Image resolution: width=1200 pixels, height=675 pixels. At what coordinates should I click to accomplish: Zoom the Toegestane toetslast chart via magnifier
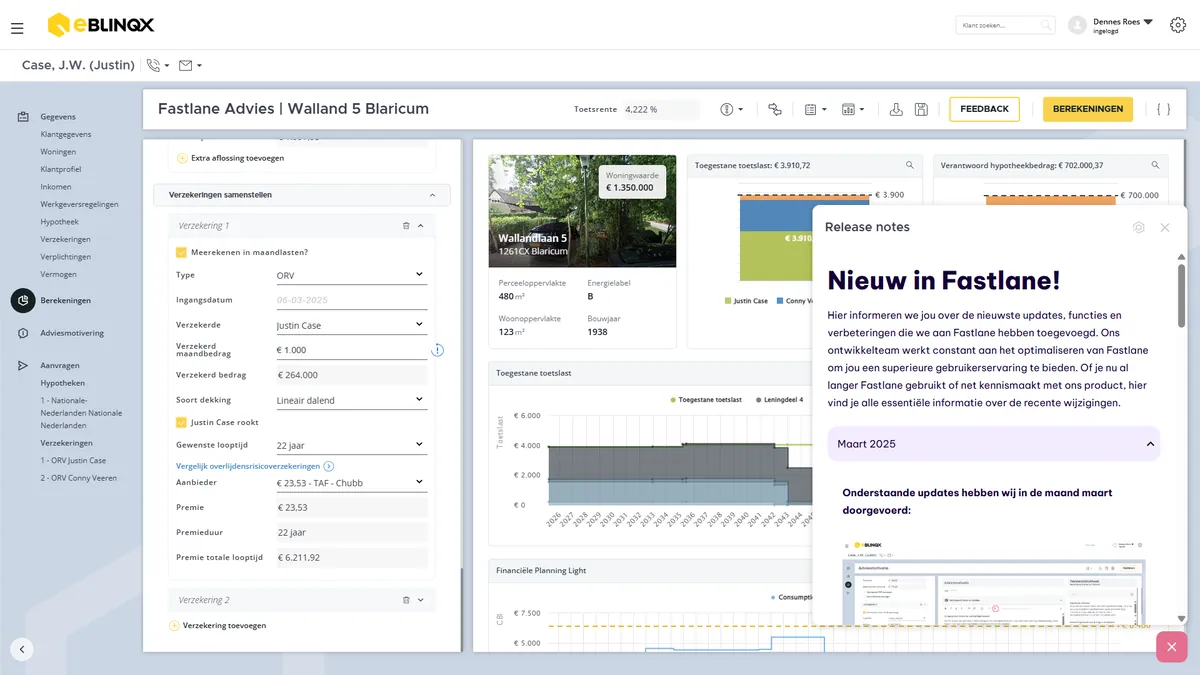click(x=909, y=165)
